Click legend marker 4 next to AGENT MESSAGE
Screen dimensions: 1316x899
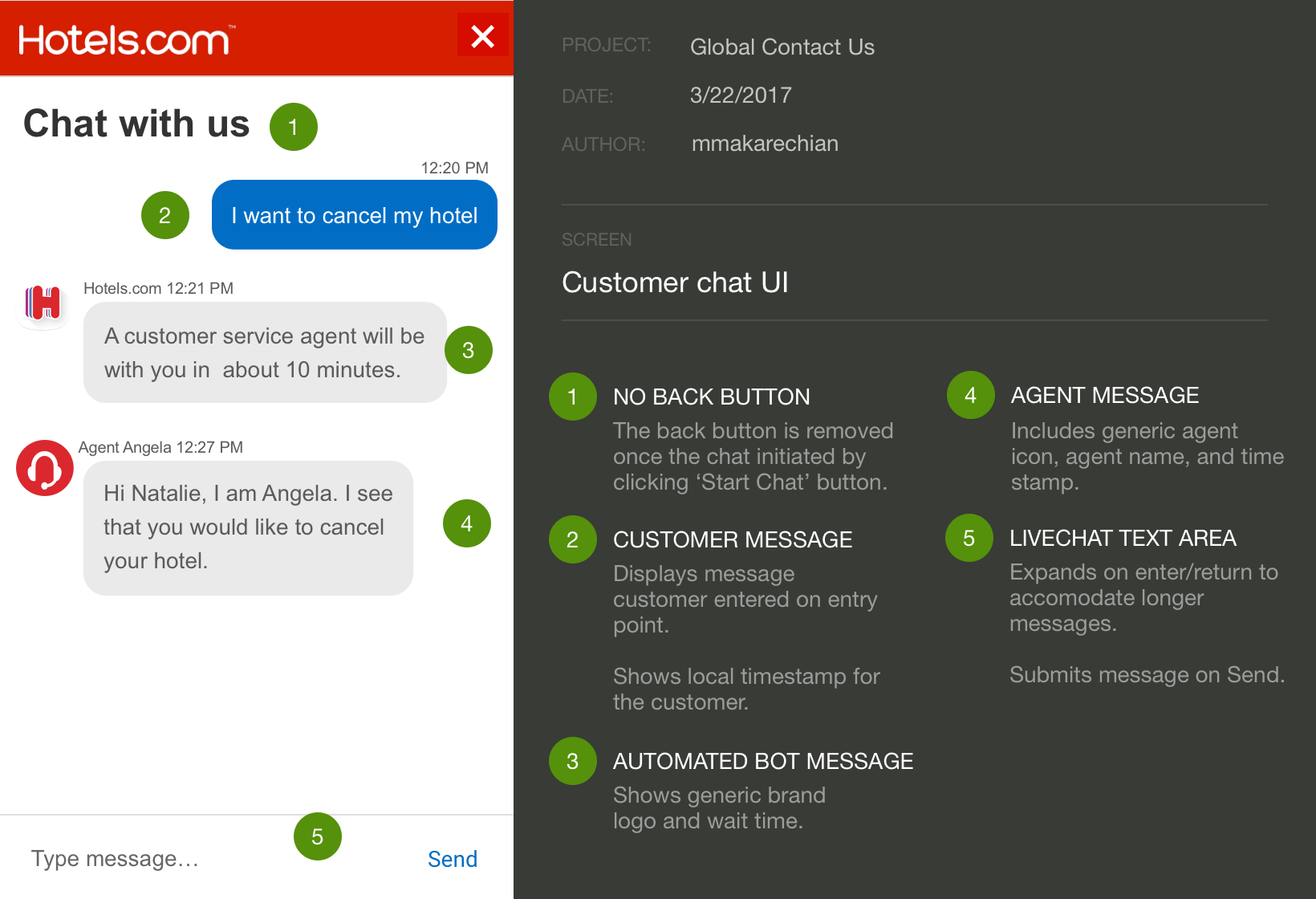pyautogui.click(x=970, y=395)
